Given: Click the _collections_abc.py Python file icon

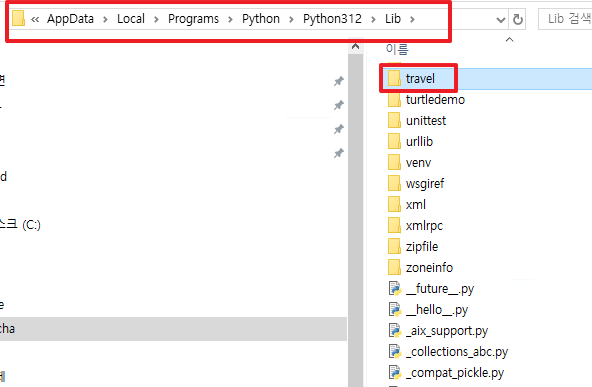Looking at the screenshot, I should tap(395, 352).
